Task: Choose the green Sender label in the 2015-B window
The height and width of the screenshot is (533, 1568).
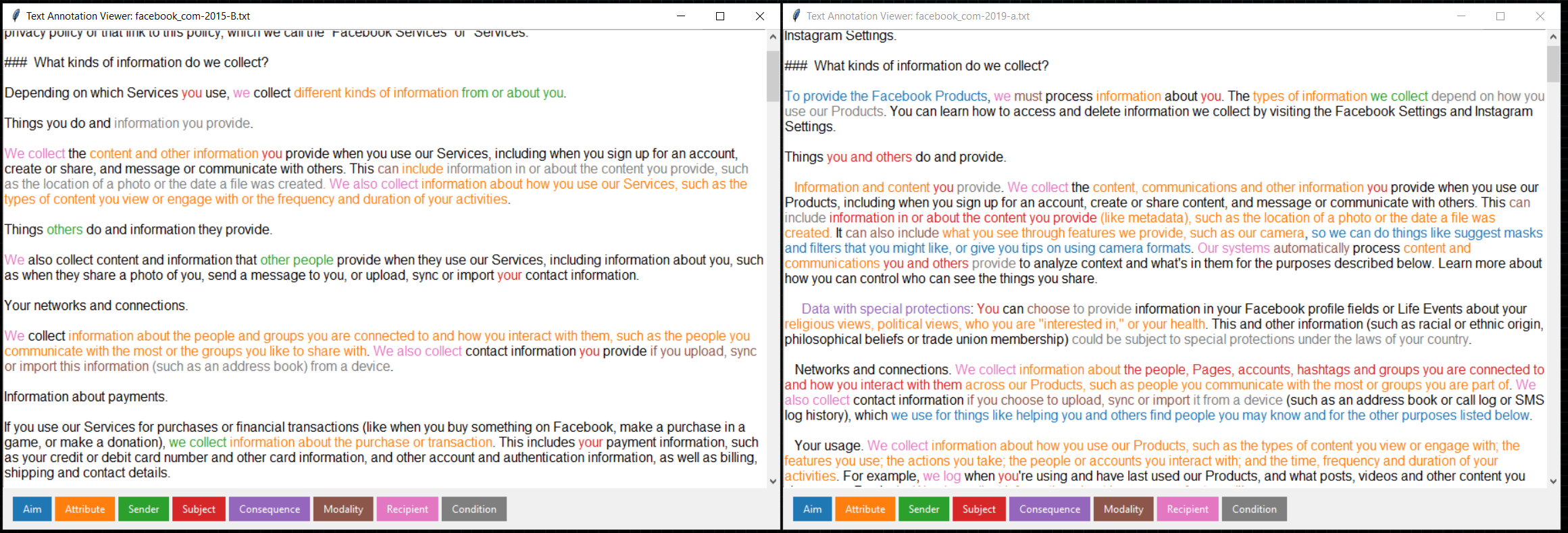Action: (x=143, y=509)
